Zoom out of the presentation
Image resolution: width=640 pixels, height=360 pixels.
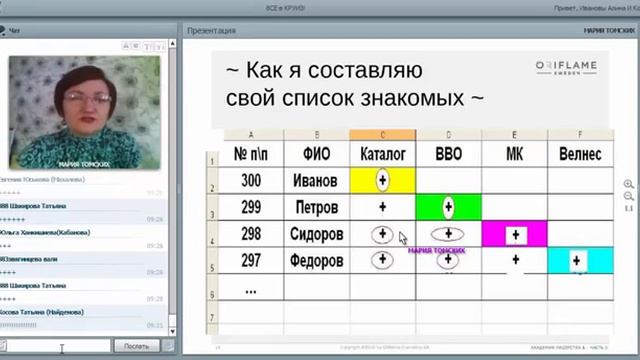[x=629, y=196]
